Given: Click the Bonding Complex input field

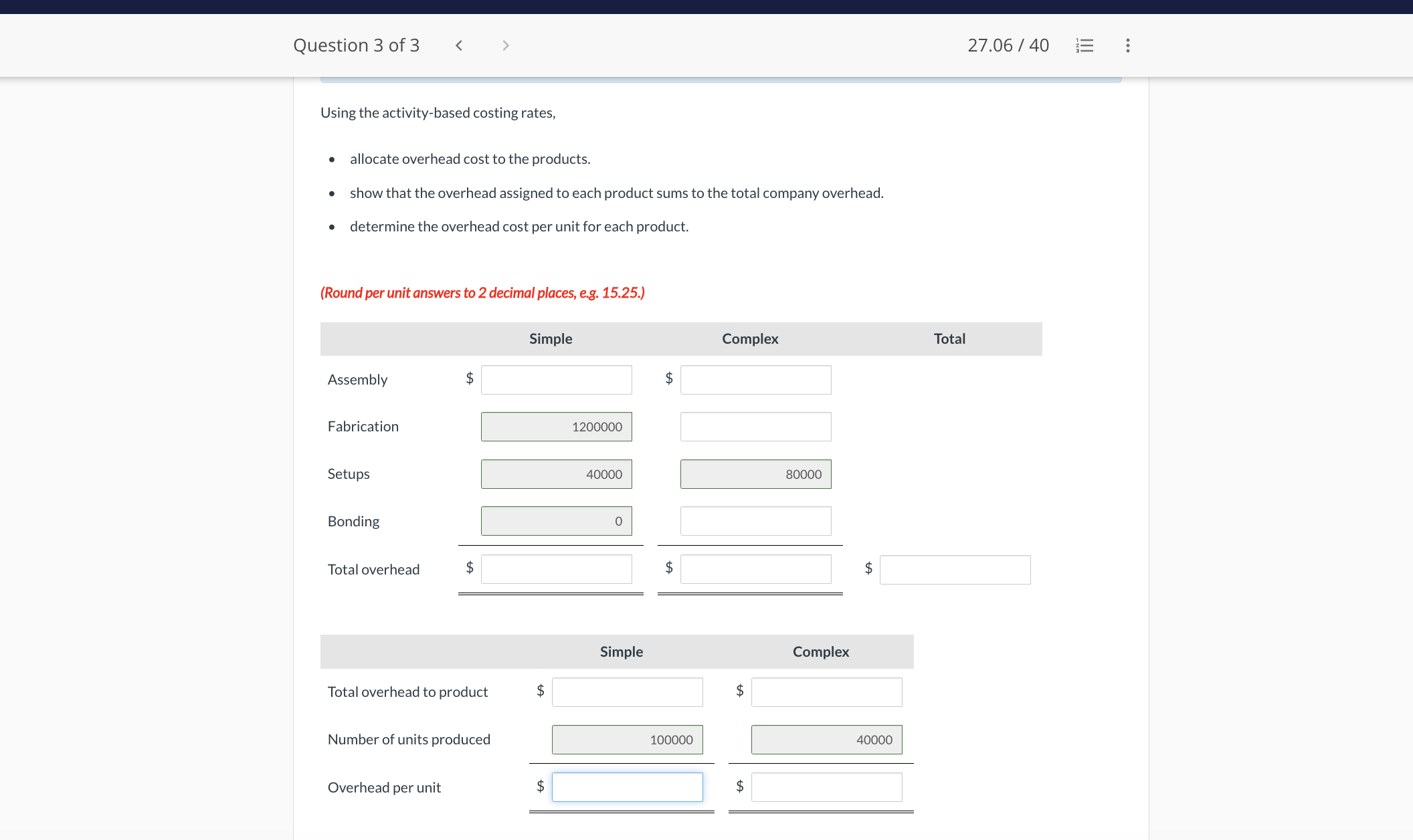Looking at the screenshot, I should (755, 521).
